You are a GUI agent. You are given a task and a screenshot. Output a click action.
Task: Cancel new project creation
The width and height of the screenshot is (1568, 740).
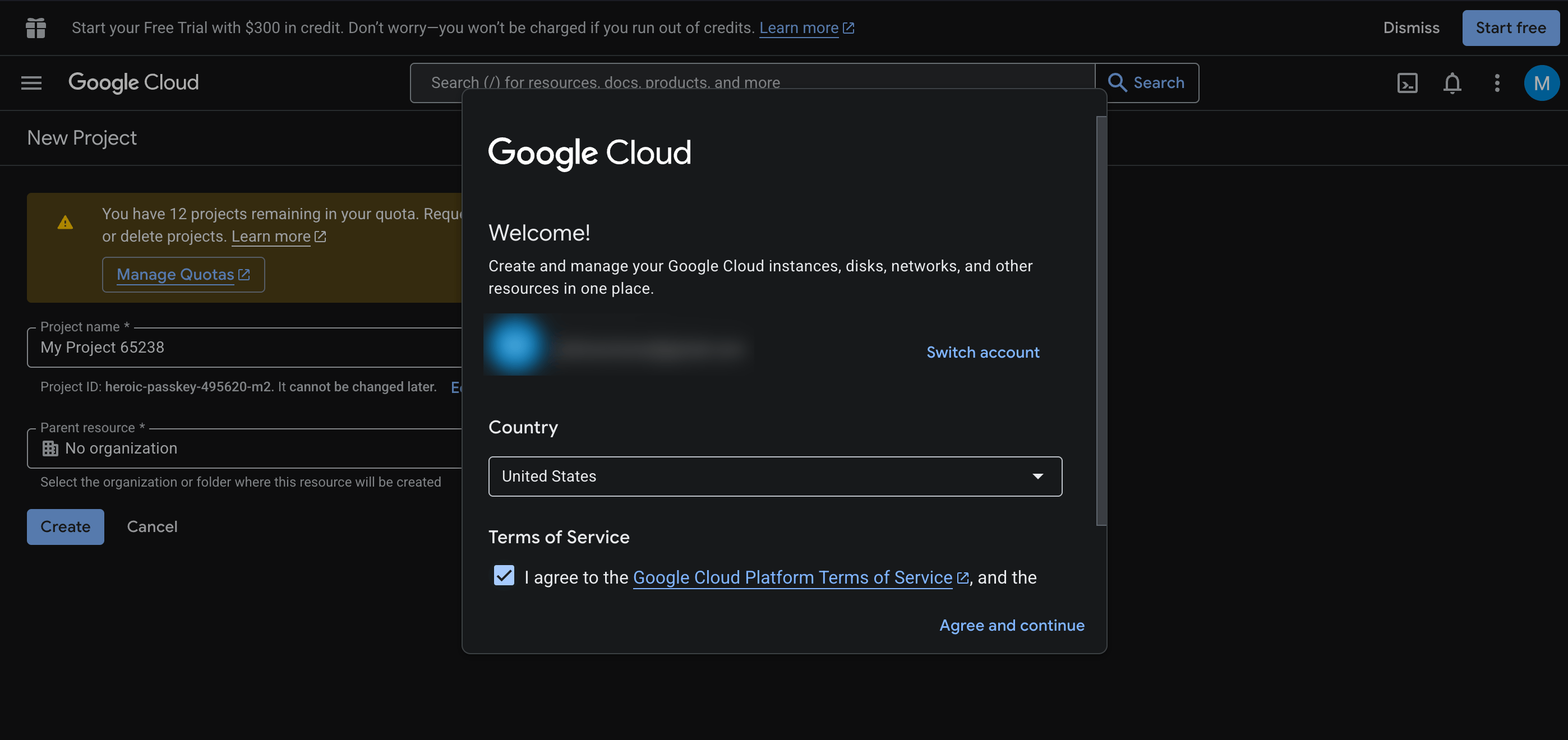[152, 527]
